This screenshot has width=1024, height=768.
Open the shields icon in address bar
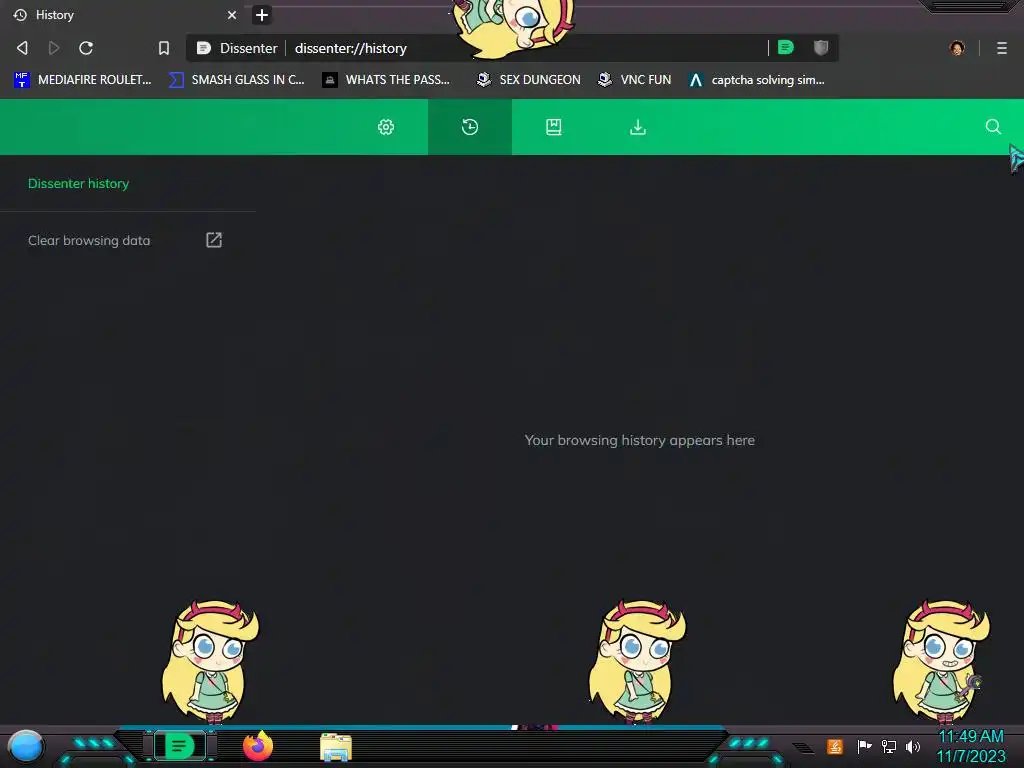[x=821, y=47]
